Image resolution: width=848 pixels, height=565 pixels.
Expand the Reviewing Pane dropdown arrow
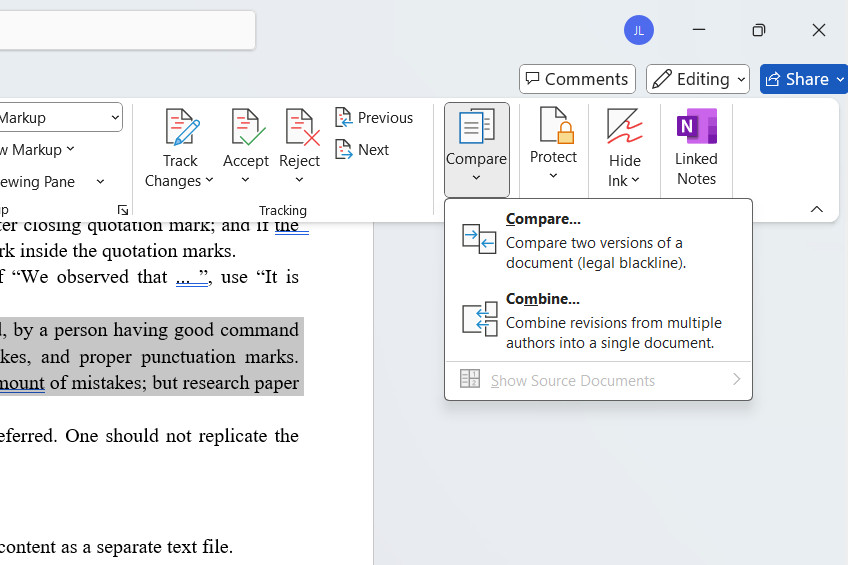click(x=100, y=182)
